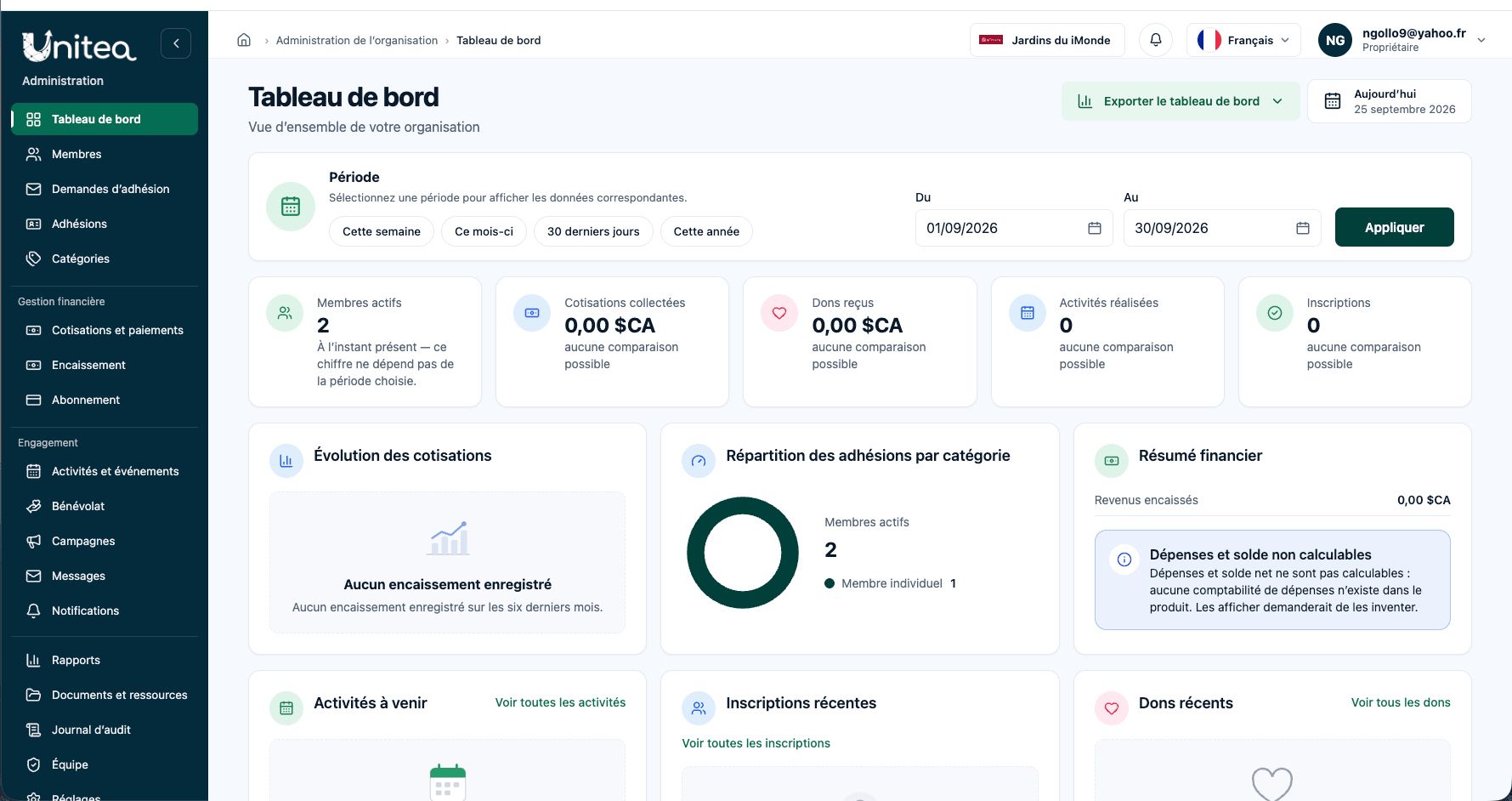Click the Inscriptions checkmark icon
The image size is (1512, 801).
coord(1275,313)
